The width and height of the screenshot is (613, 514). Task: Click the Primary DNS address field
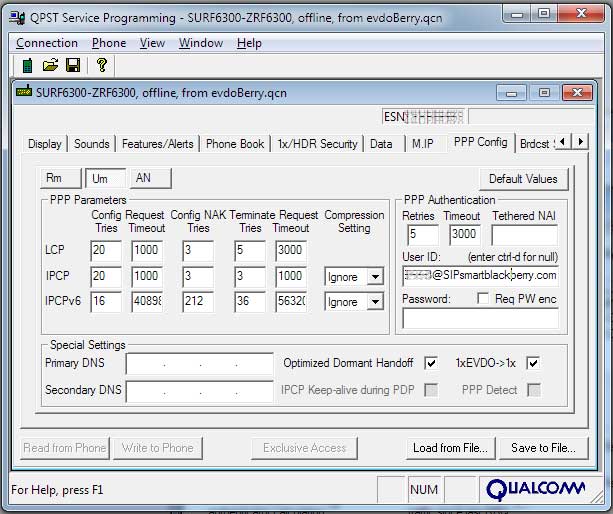click(200, 364)
